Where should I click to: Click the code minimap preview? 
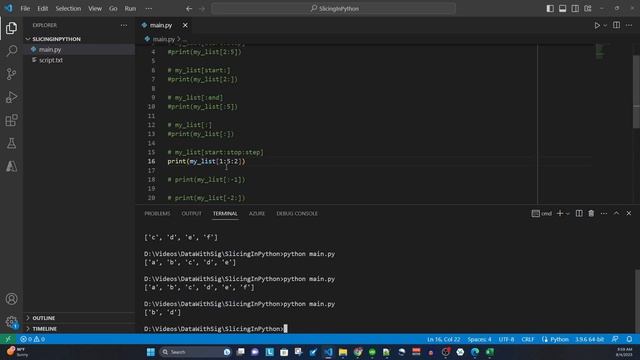click(x=599, y=51)
